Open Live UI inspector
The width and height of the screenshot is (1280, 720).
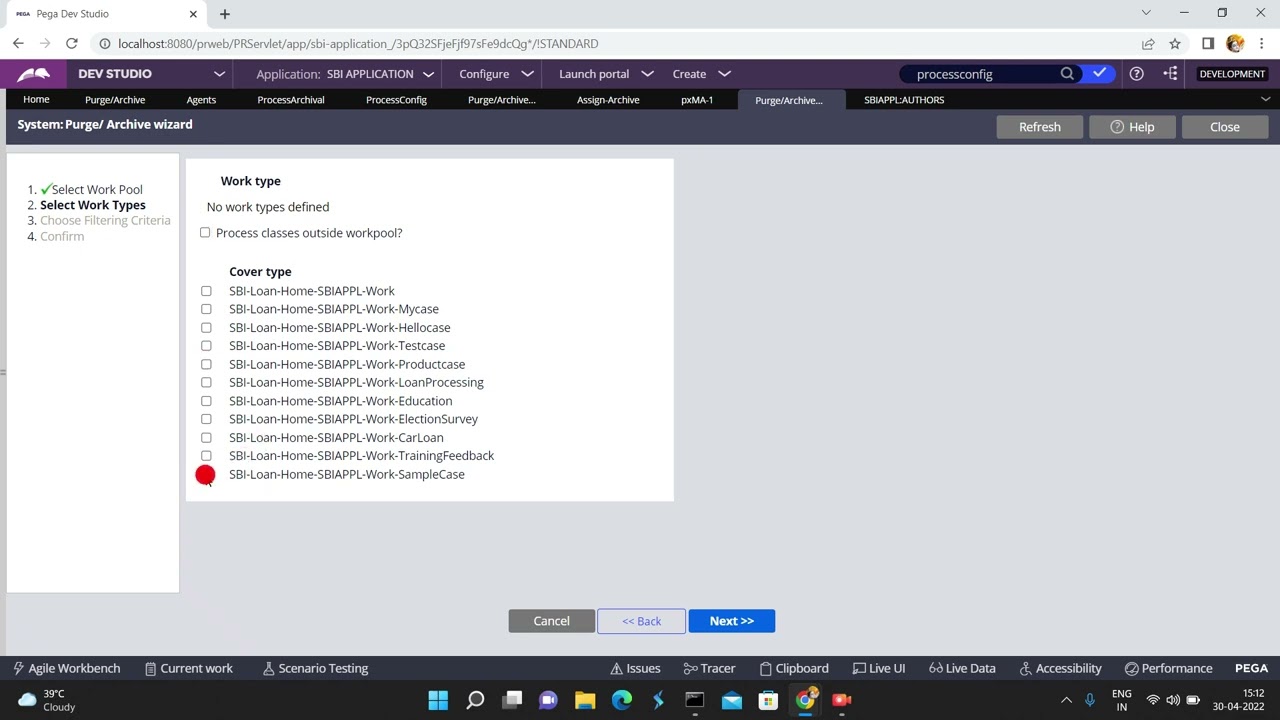point(879,668)
